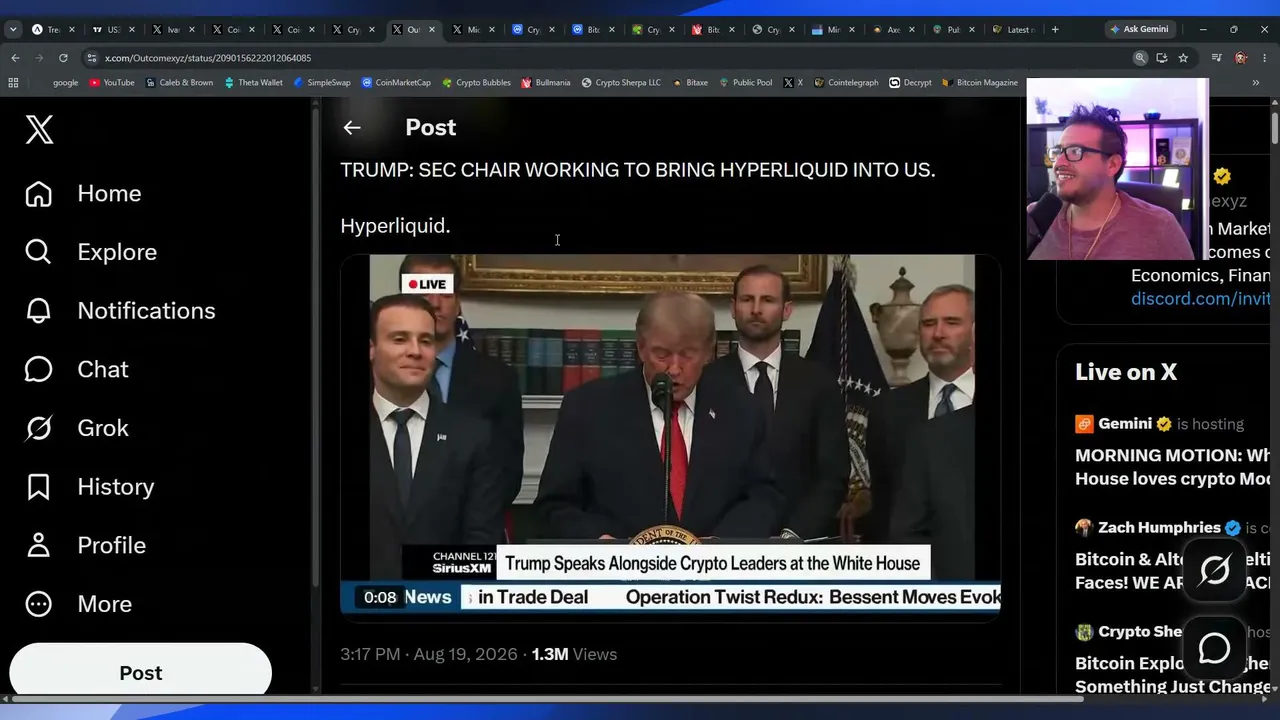The image size is (1280, 720).
Task: Open the media controls toolbar icon
Action: coord(1217,58)
